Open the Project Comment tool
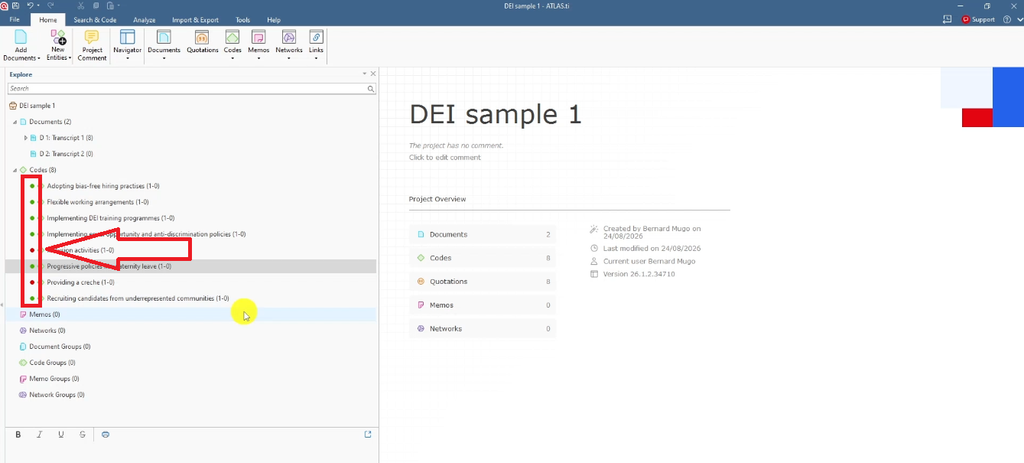This screenshot has width=1024, height=463. point(92,46)
